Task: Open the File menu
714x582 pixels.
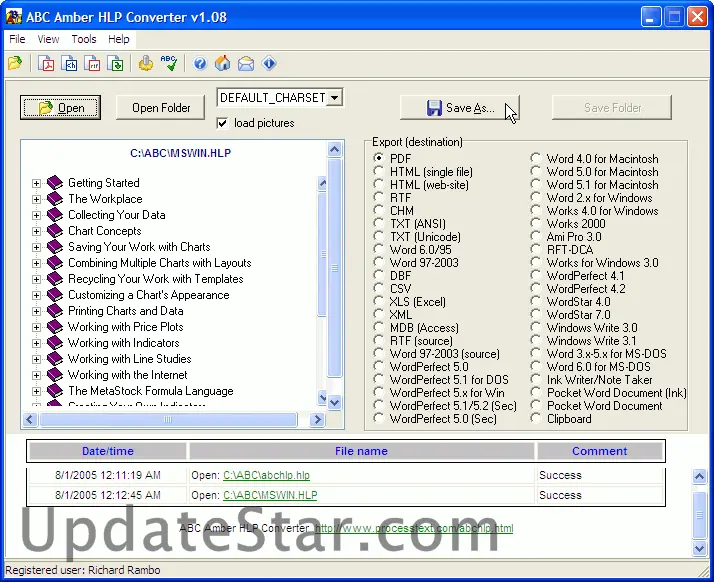Action: (17, 39)
